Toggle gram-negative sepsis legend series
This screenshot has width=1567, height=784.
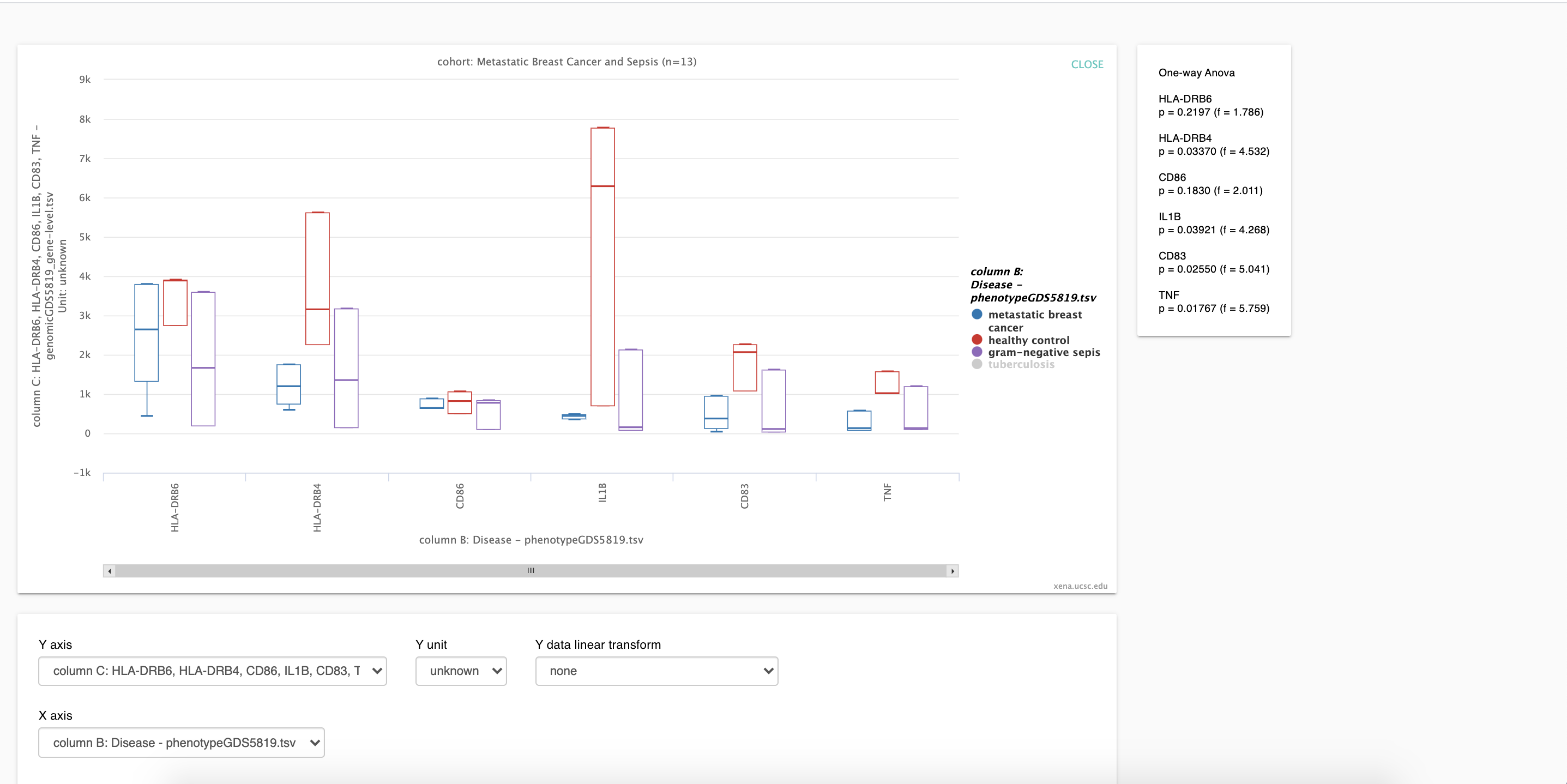click(1044, 352)
